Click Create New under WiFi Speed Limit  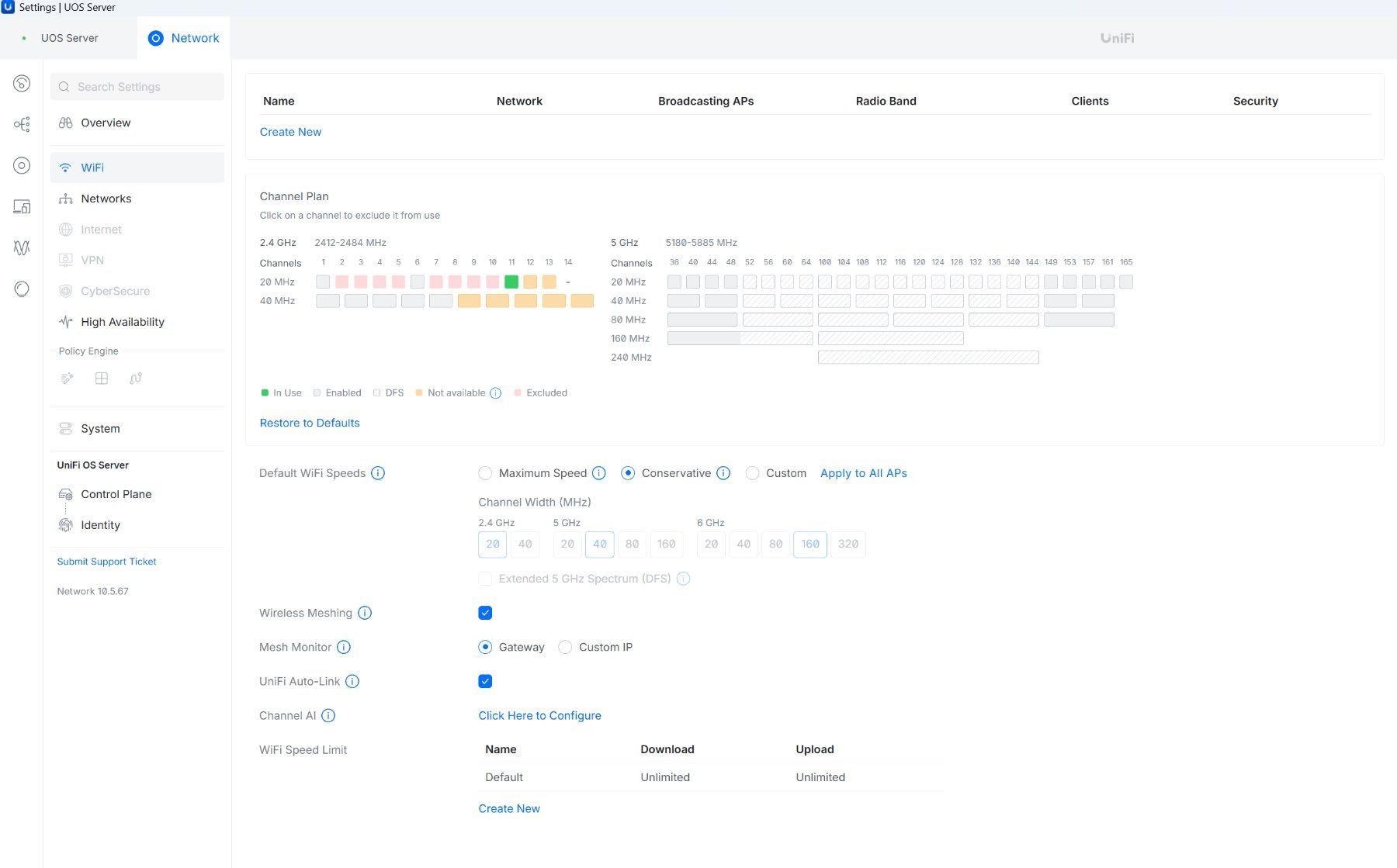[x=509, y=808]
